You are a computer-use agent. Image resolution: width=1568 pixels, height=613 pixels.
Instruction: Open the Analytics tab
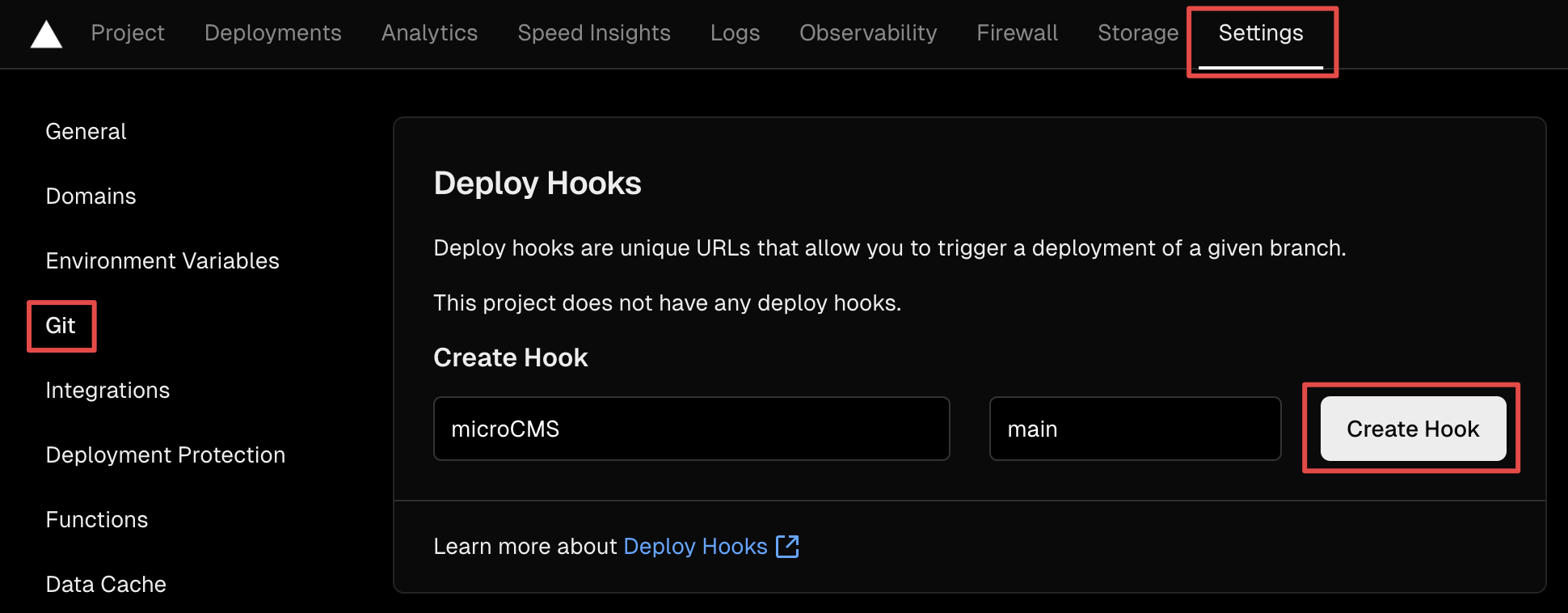429,33
